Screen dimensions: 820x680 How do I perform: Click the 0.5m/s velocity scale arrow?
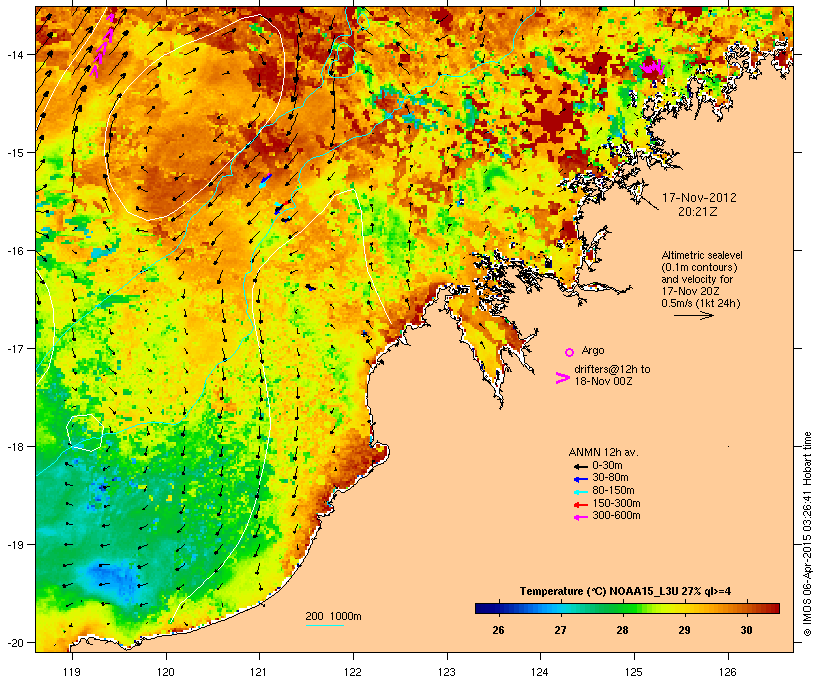693,315
